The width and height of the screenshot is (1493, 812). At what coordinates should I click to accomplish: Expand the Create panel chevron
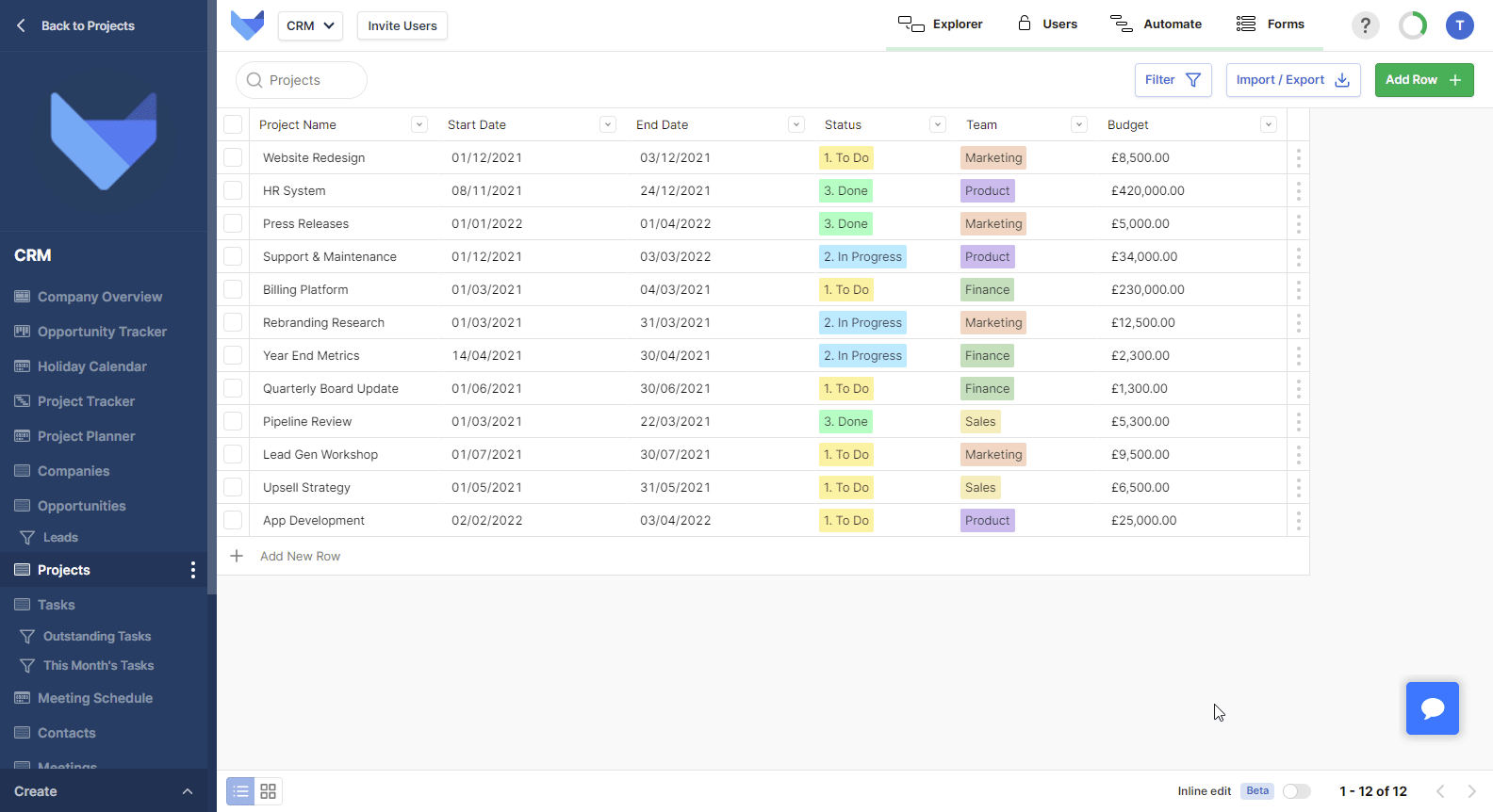pos(188,791)
